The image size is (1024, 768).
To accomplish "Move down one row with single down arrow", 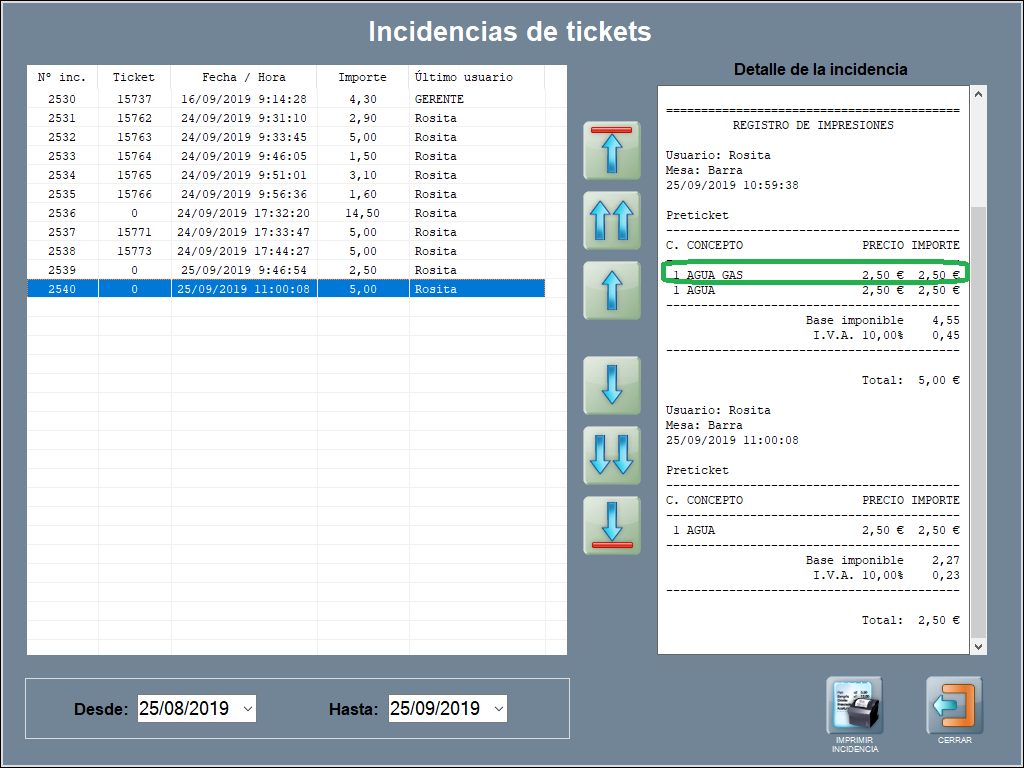I will [x=611, y=385].
